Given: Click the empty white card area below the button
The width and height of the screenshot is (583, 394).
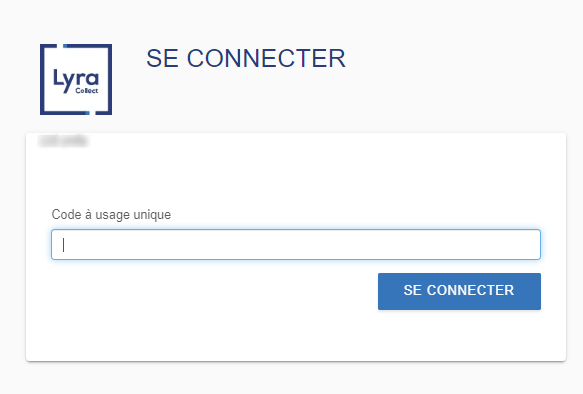Looking at the screenshot, I should [296, 335].
